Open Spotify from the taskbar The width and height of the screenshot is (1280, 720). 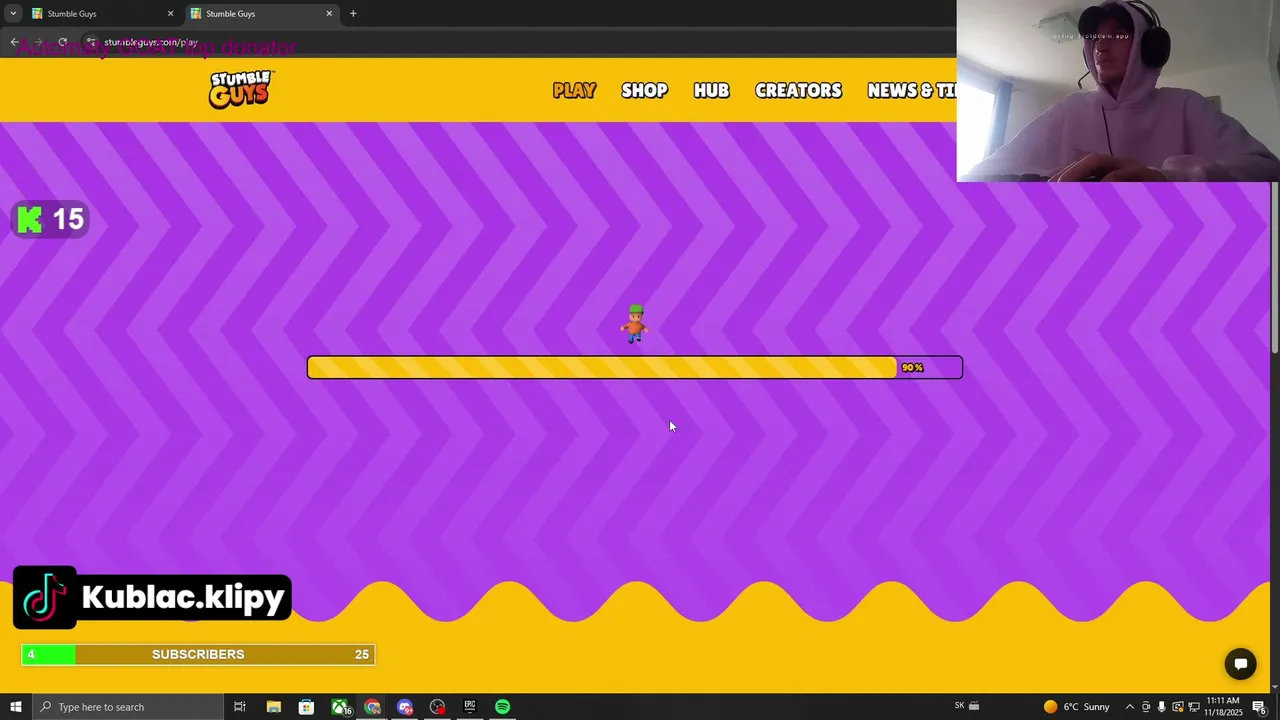point(502,707)
